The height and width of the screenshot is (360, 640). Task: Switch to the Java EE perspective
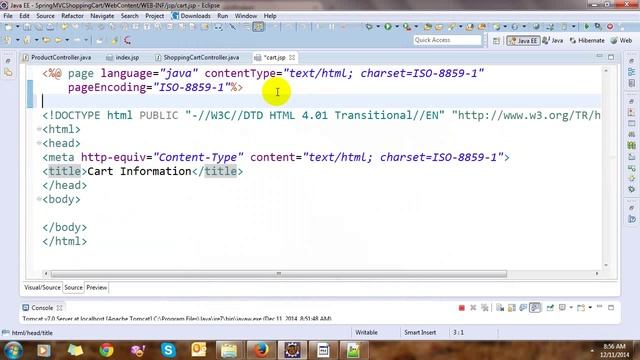(x=523, y=40)
